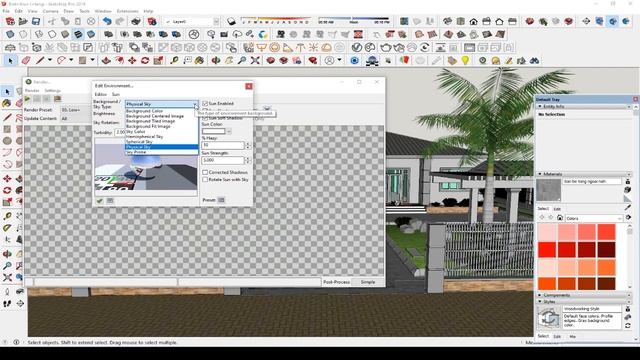Click the yellow light bulb icon
The width and height of the screenshot is (640, 360).
point(465,60)
